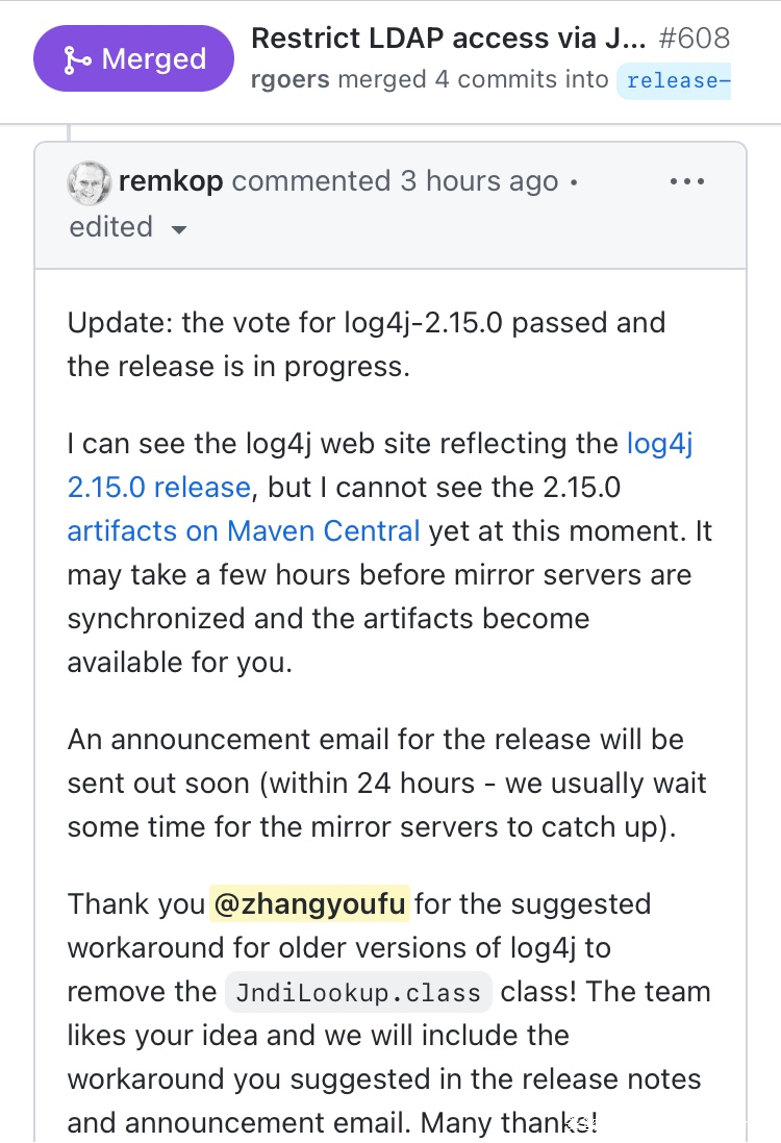781x1143 pixels.
Task: Click the JndiLookup.class inline code
Action: click(x=358, y=993)
